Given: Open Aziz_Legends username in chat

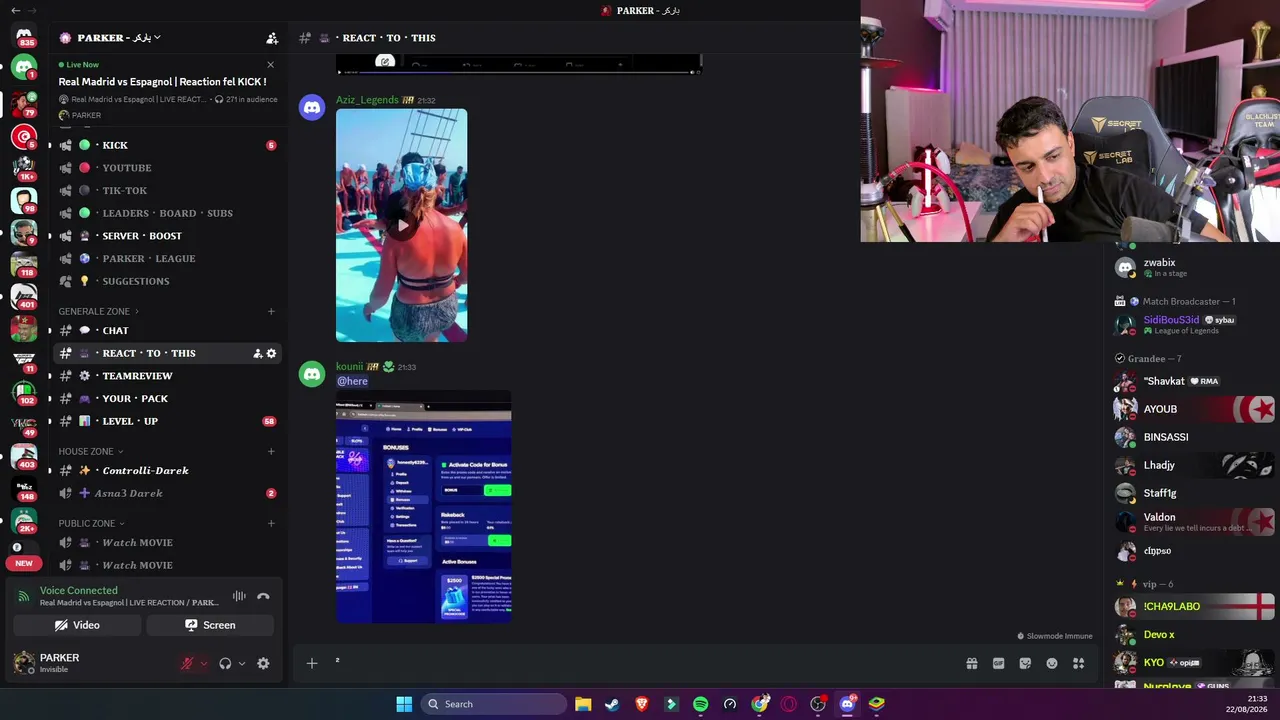Looking at the screenshot, I should pyautogui.click(x=367, y=100).
